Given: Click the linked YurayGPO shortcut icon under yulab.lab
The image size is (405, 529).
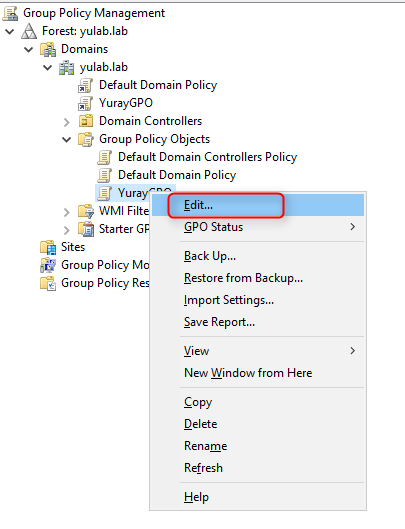Looking at the screenshot, I should pos(85,103).
